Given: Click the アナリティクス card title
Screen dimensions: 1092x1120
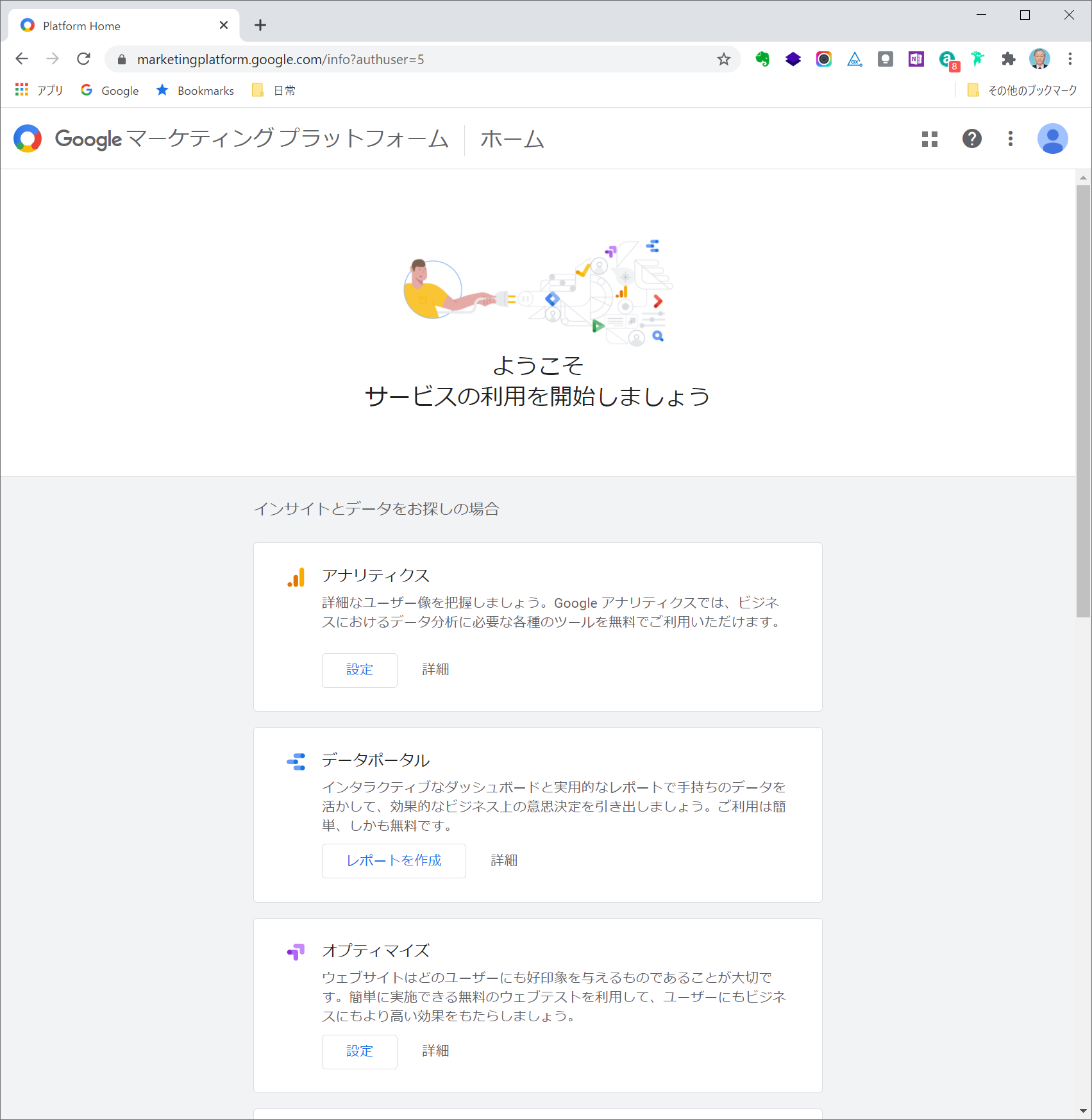Looking at the screenshot, I should tap(376, 576).
